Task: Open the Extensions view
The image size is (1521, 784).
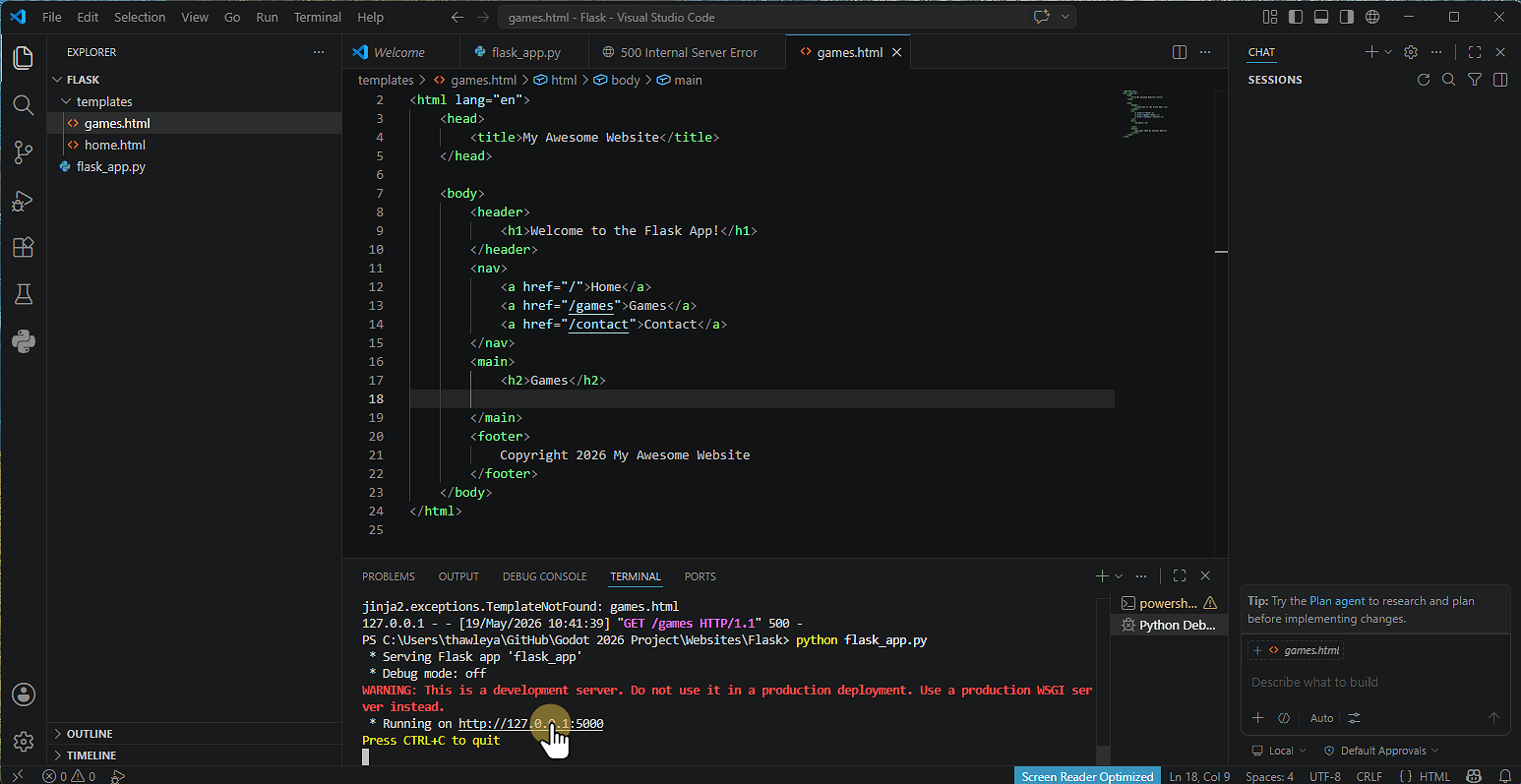Action: [x=24, y=248]
